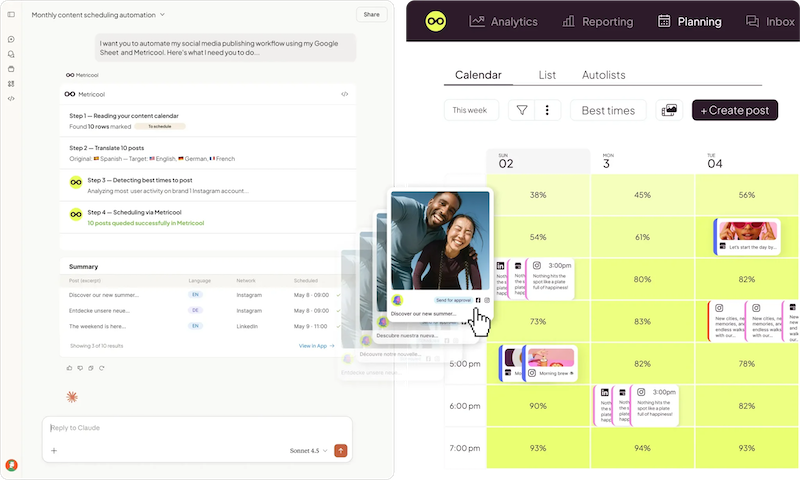Open the Reporting menu item
Screen dimensions: 800x480
(597, 21)
